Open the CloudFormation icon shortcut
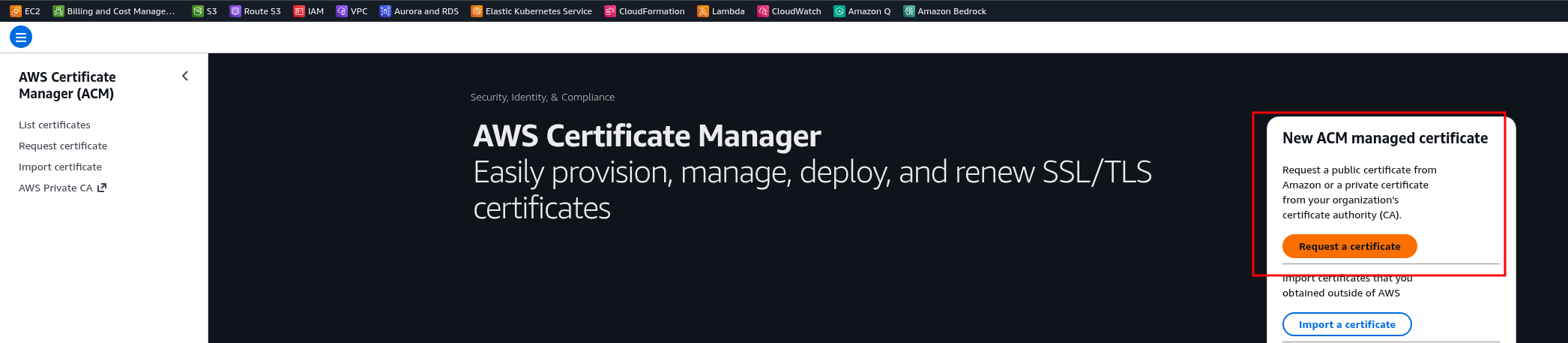Screen dimensions: 1568x343 coord(610,11)
